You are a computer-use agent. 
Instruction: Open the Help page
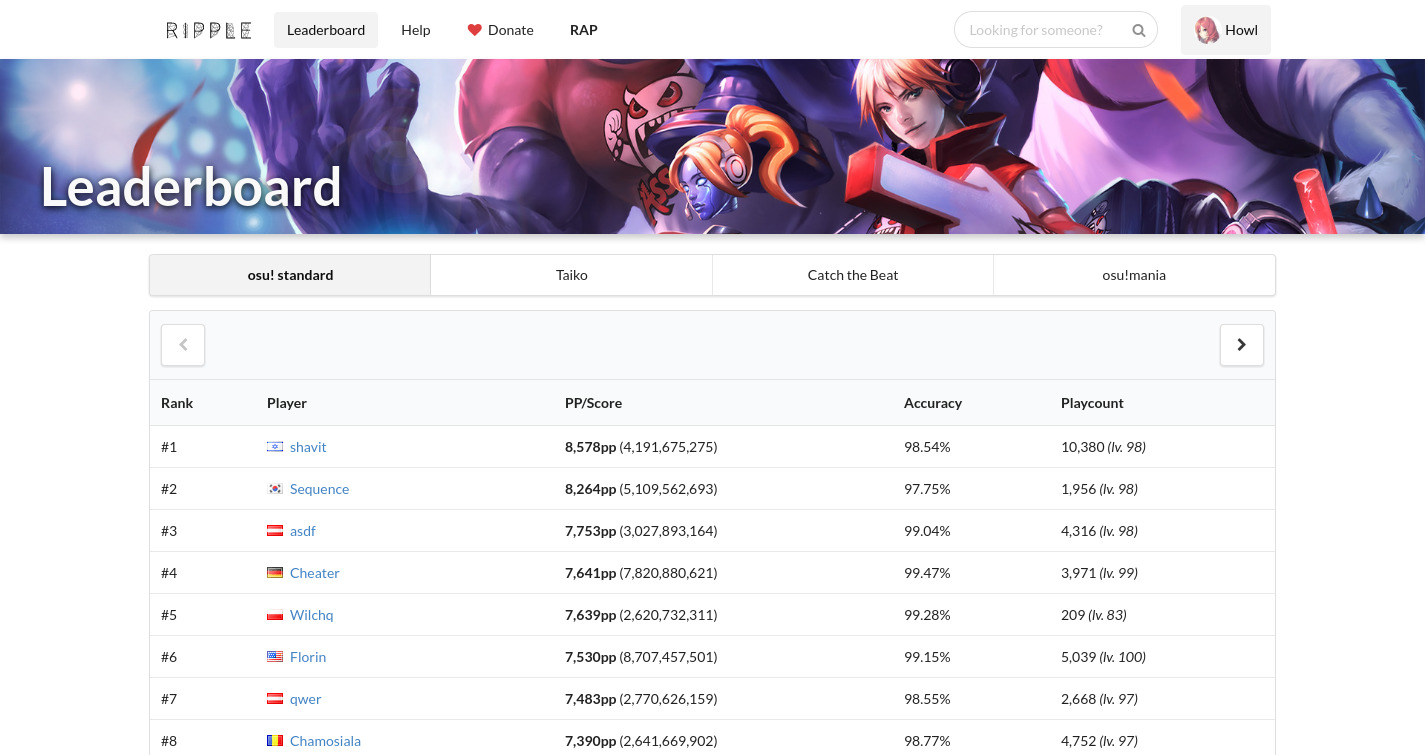(x=416, y=30)
